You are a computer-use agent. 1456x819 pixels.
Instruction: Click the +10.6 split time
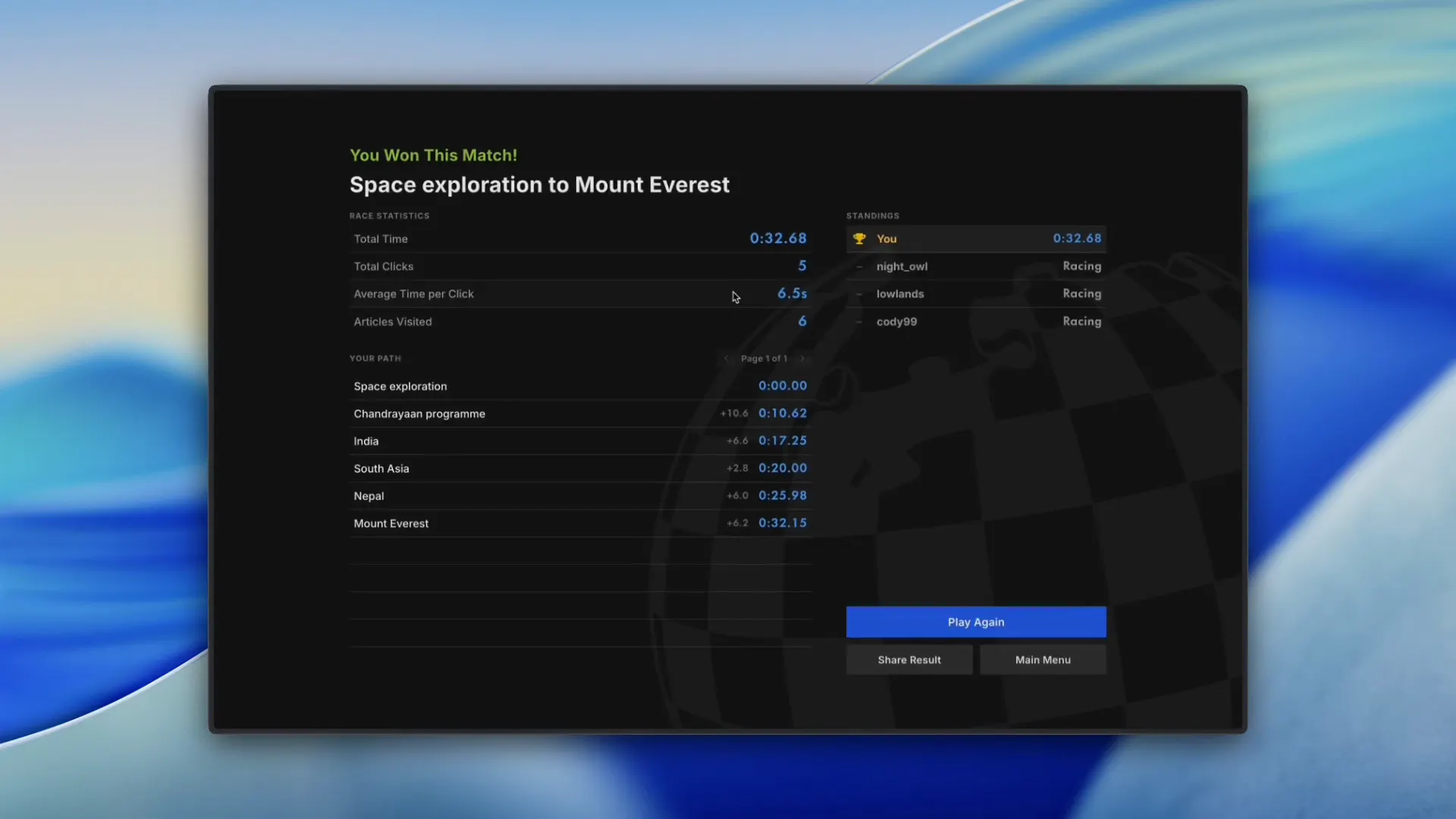[734, 413]
